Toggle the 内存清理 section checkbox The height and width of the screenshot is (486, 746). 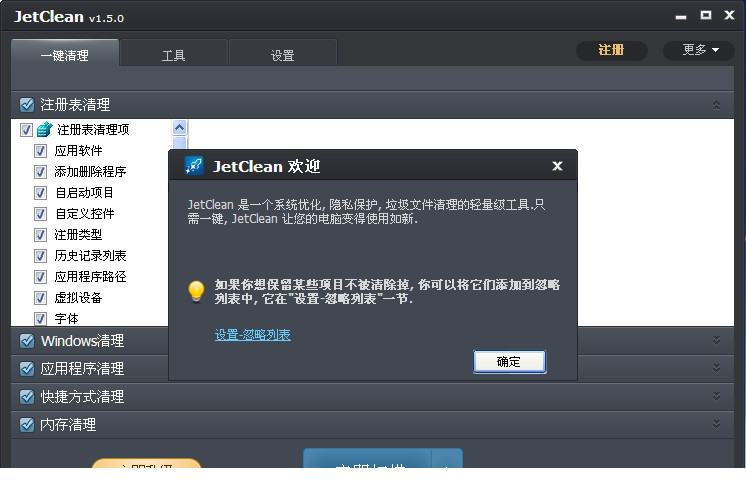click(x=27, y=425)
